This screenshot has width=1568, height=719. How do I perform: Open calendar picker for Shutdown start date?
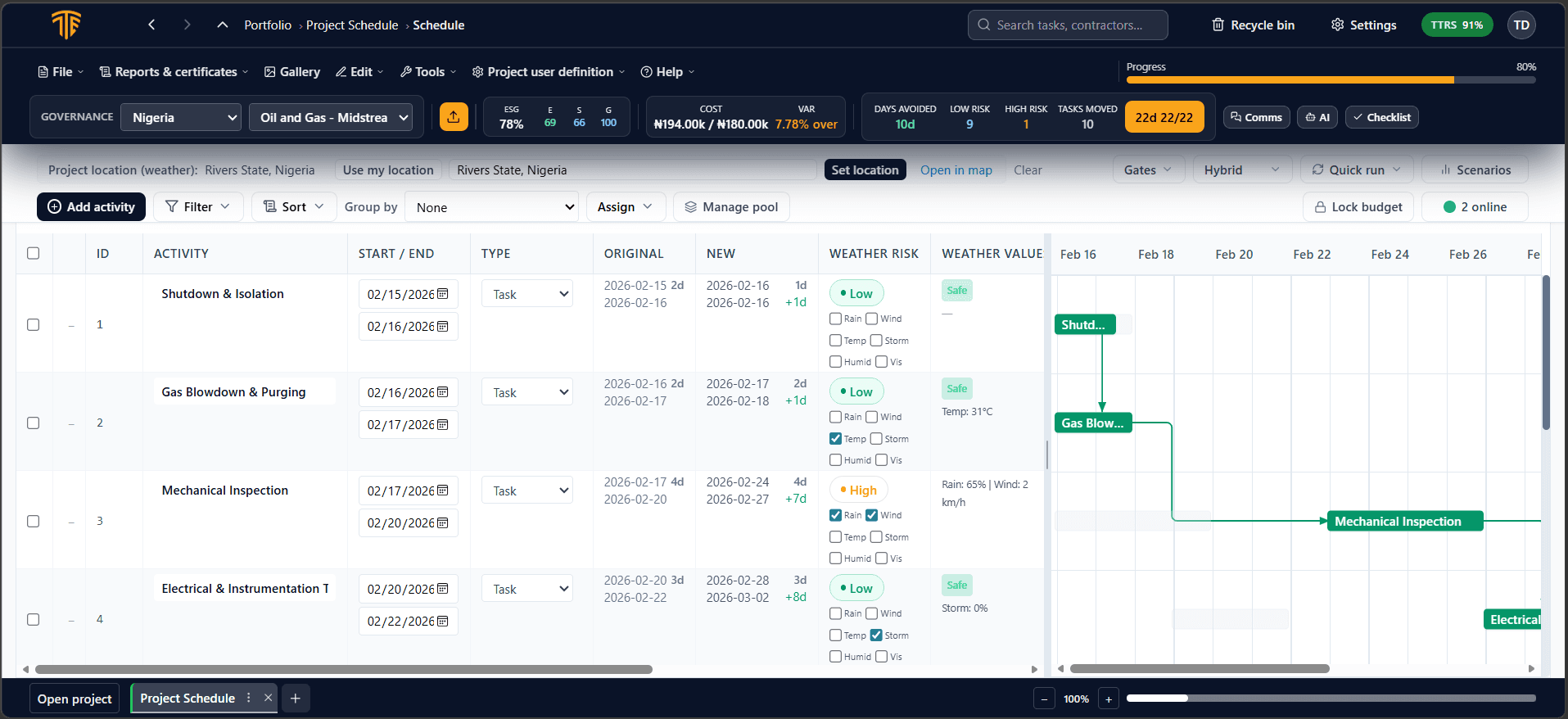(x=443, y=294)
